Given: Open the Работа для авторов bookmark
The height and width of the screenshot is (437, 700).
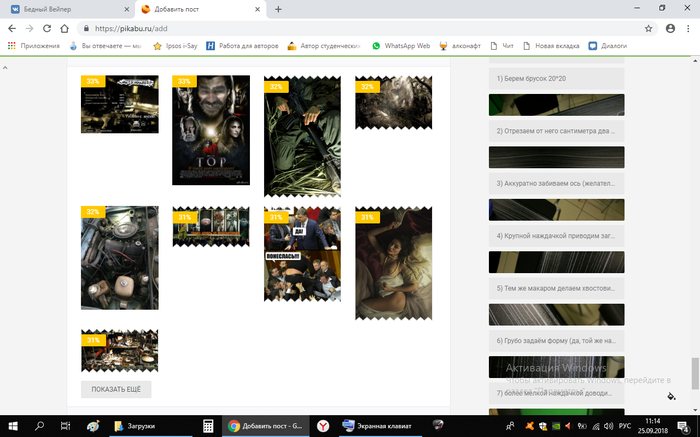Looking at the screenshot, I should pos(242,46).
